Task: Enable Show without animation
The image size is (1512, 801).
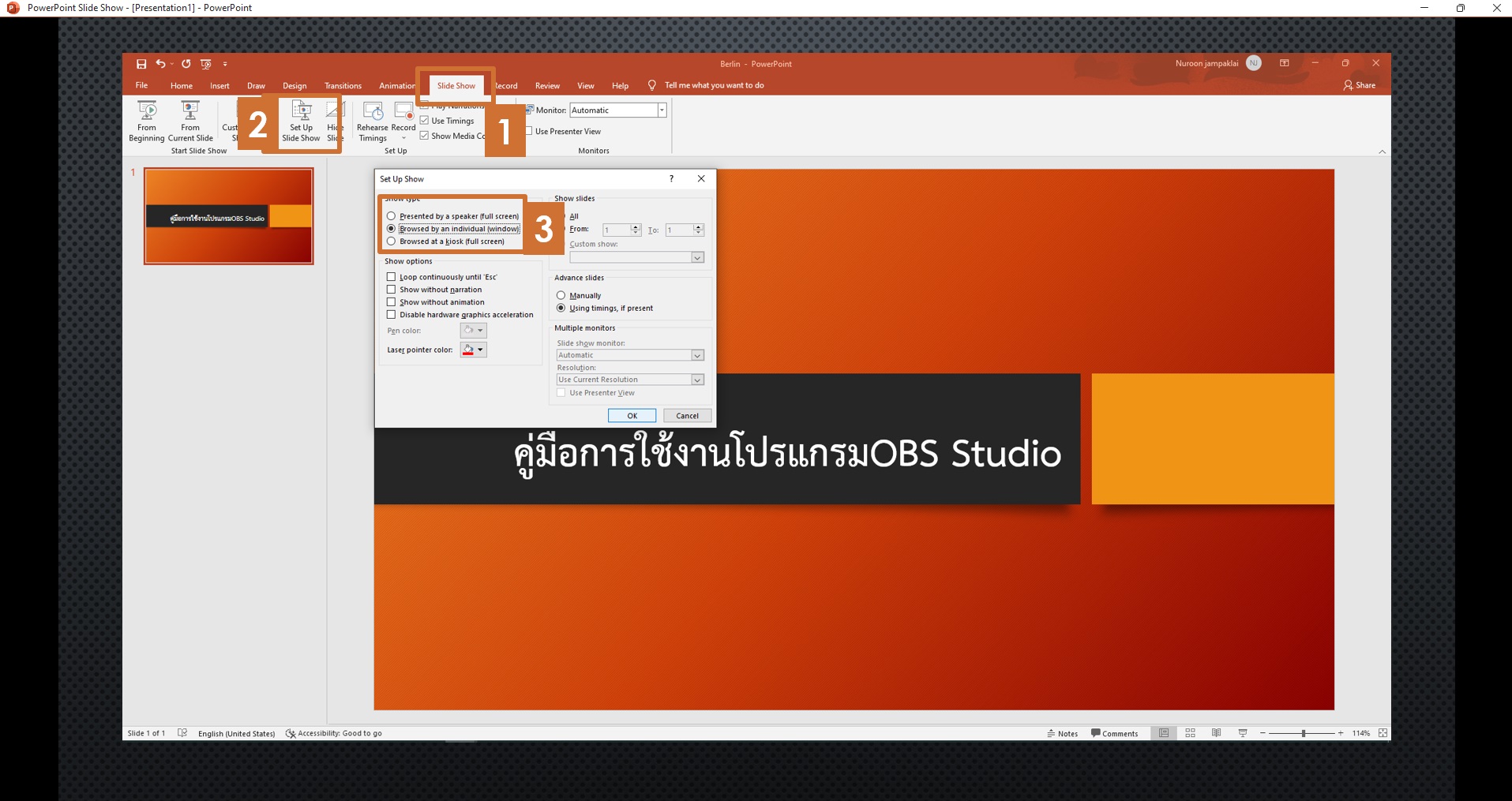Action: (x=391, y=302)
